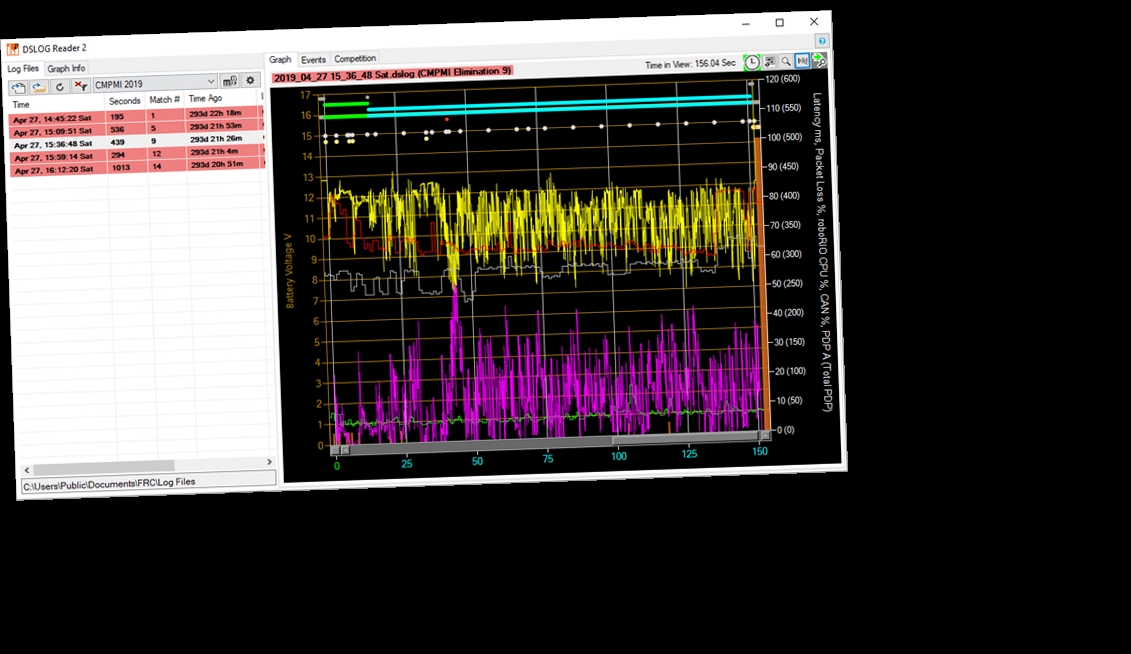Click the open log folder icon
This screenshot has width=1131, height=654.
pos(39,87)
